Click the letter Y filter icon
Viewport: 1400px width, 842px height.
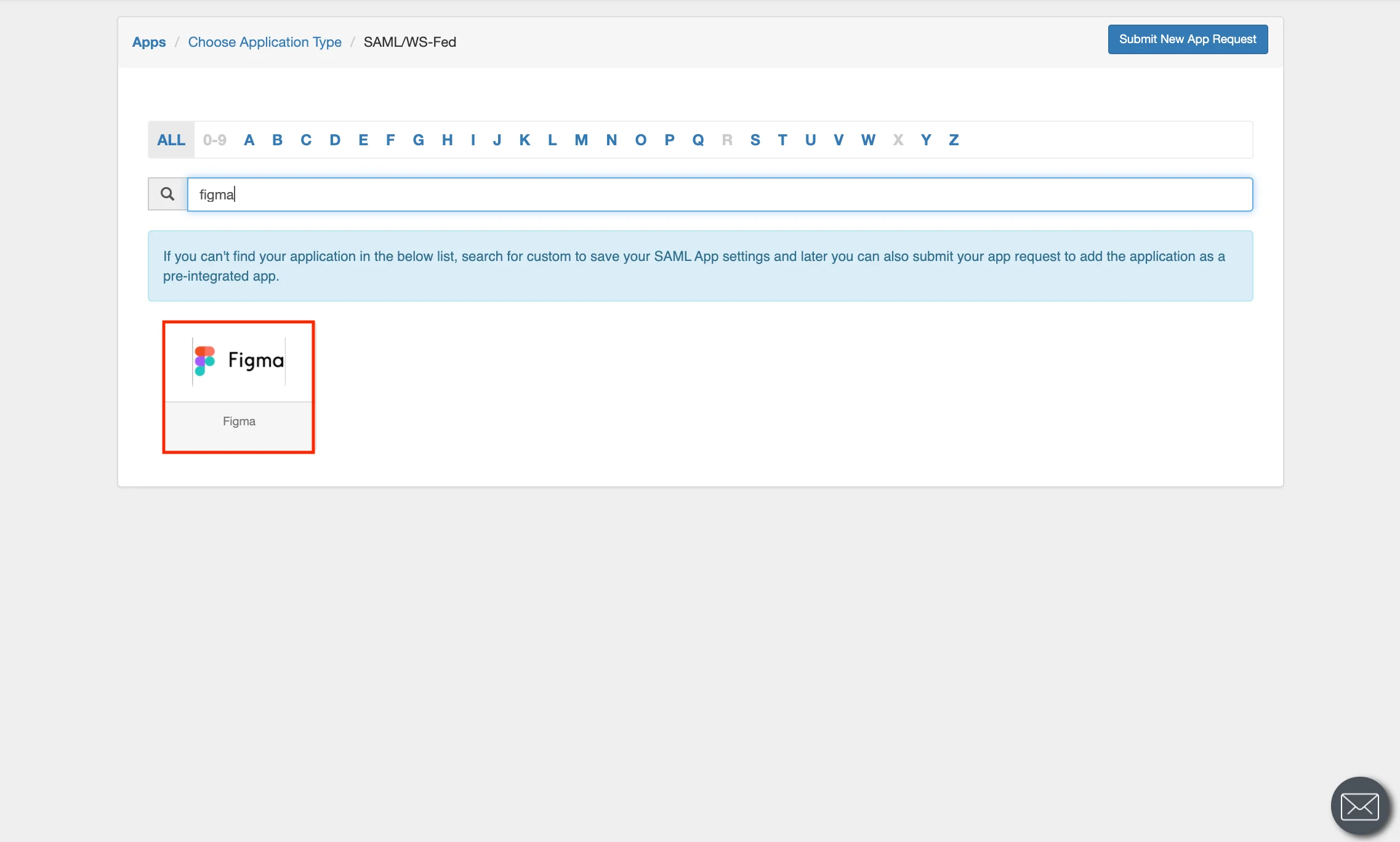click(x=926, y=139)
